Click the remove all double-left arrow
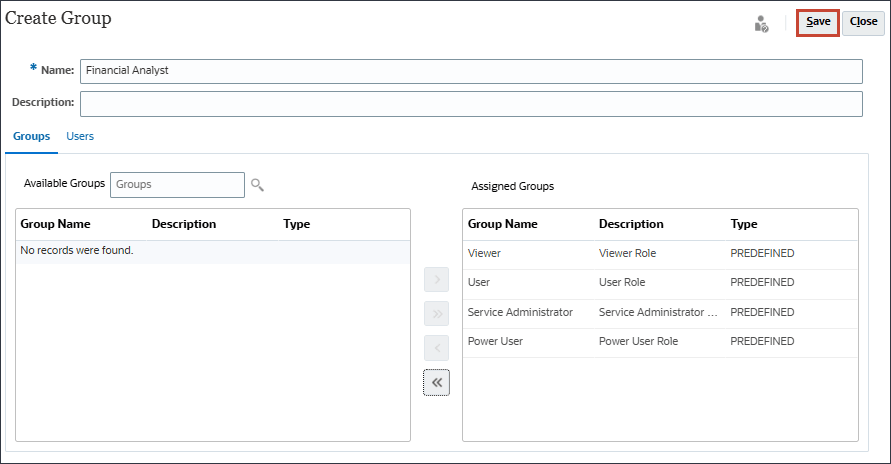Screen dimensions: 891x464 point(437,383)
